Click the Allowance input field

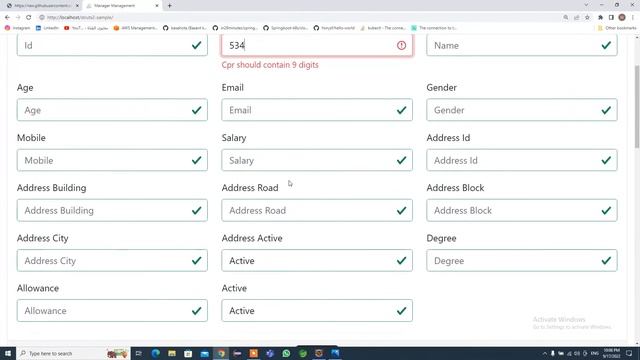(x=112, y=311)
